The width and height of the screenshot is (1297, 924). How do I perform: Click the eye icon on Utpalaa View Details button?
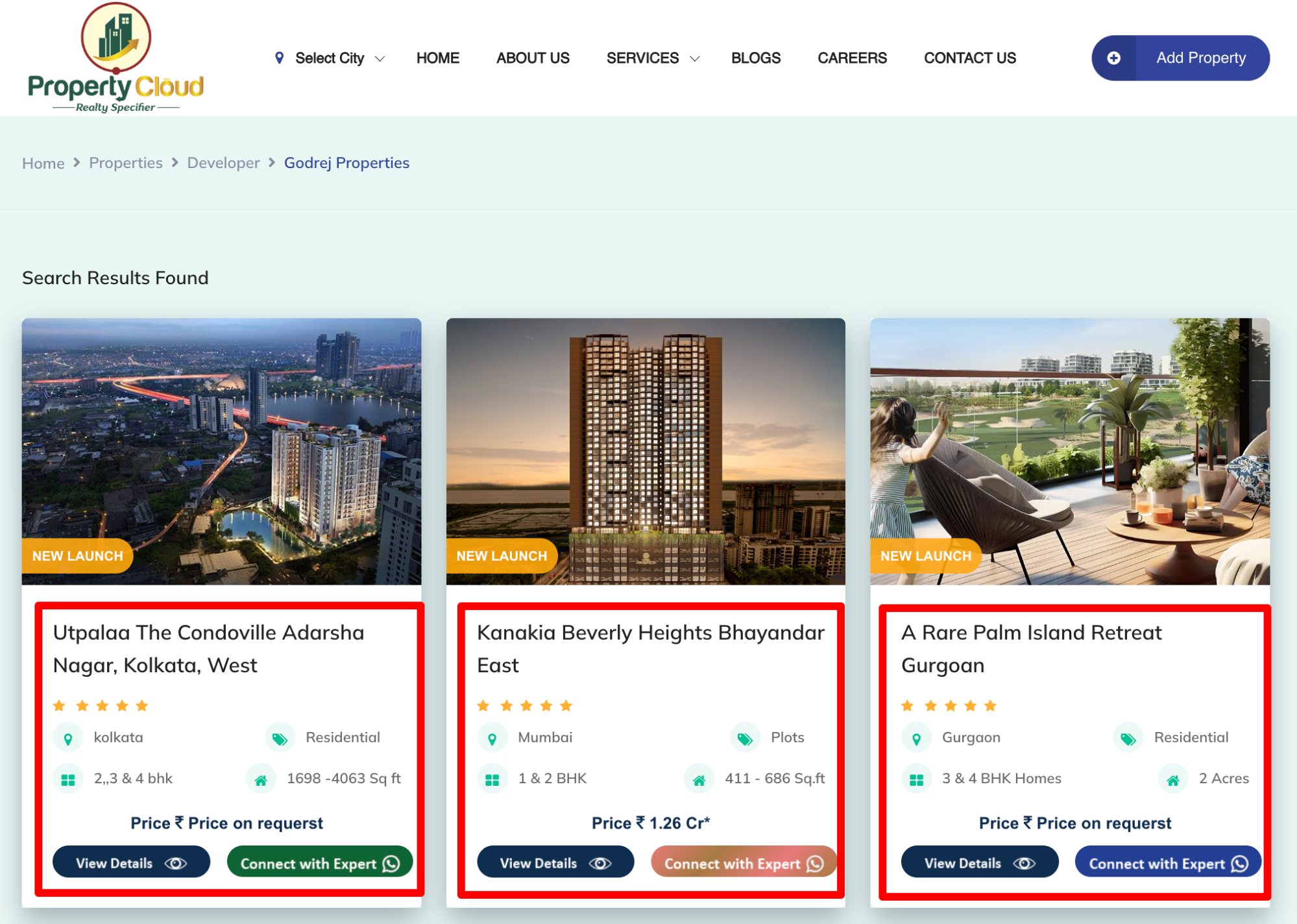175,862
